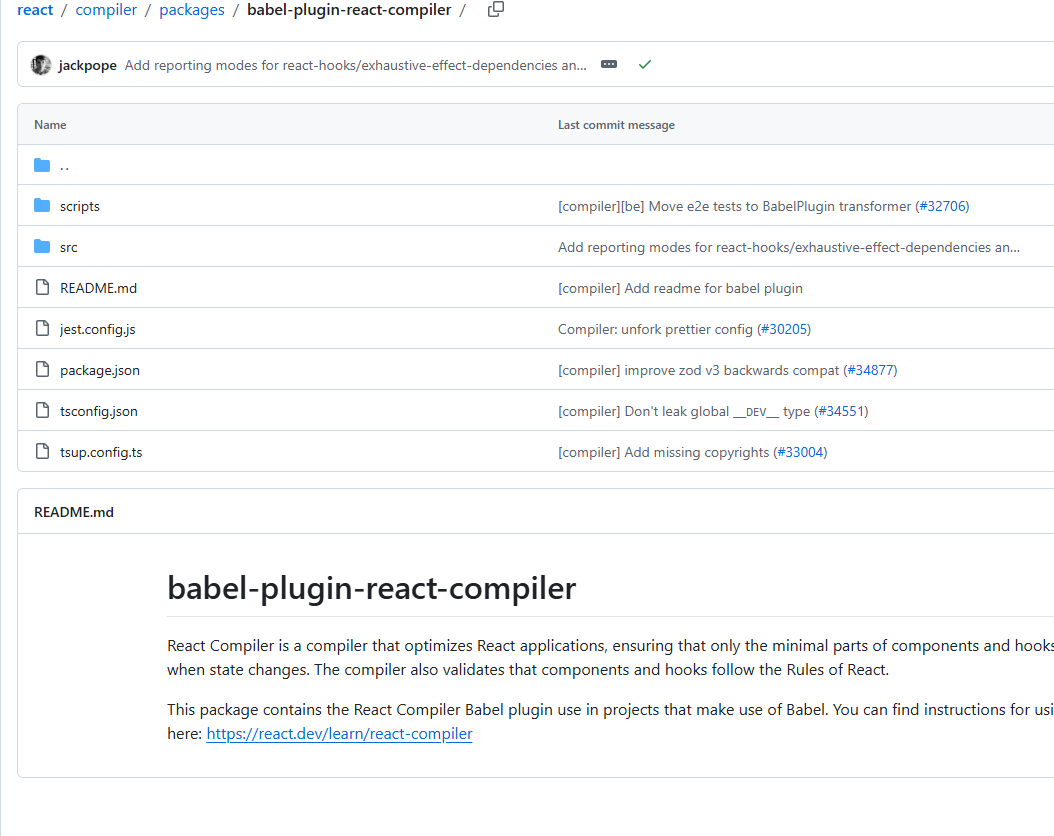
Task: Open tsconfig.json file
Action: [99, 411]
